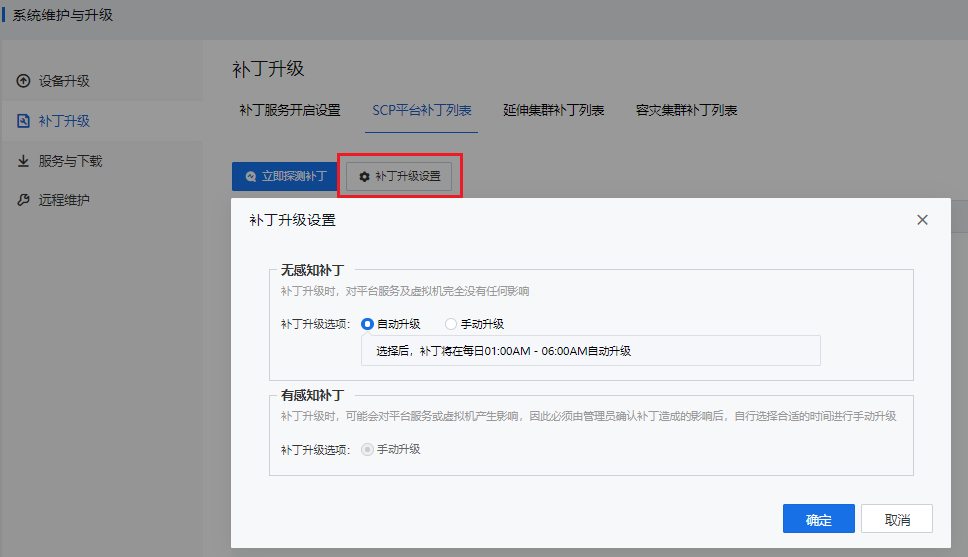This screenshot has height=557, width=968.
Task: Click 手动升级 radio under 有感知补丁
Action: click(x=367, y=449)
